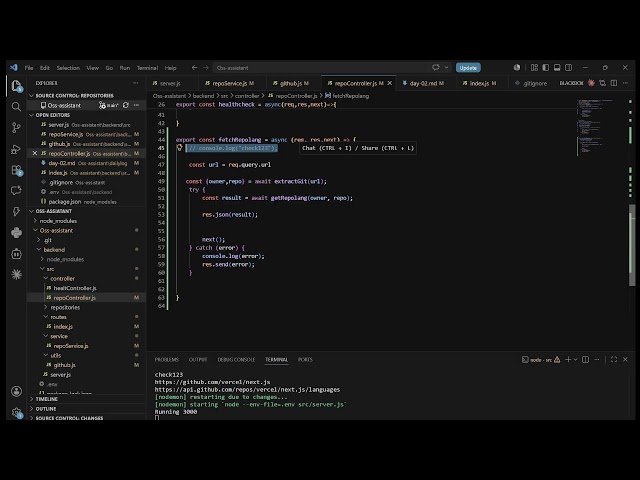Open the Copilot chat icon in title bar
The height and width of the screenshot is (480, 640).
pyautogui.click(x=436, y=67)
